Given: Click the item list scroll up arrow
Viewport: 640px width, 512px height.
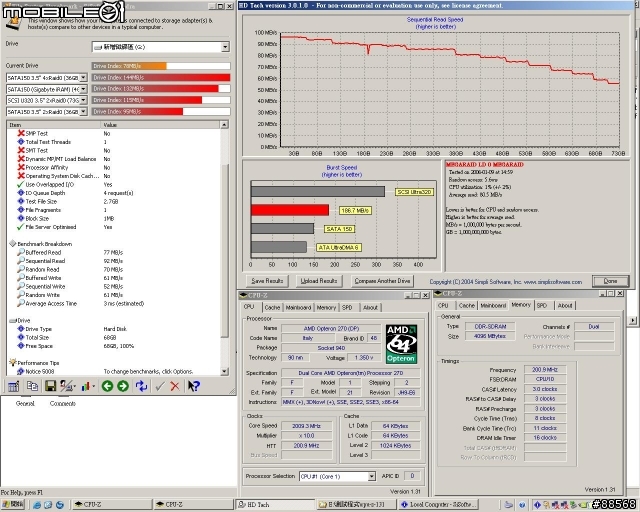Looking at the screenshot, I should point(224,125).
